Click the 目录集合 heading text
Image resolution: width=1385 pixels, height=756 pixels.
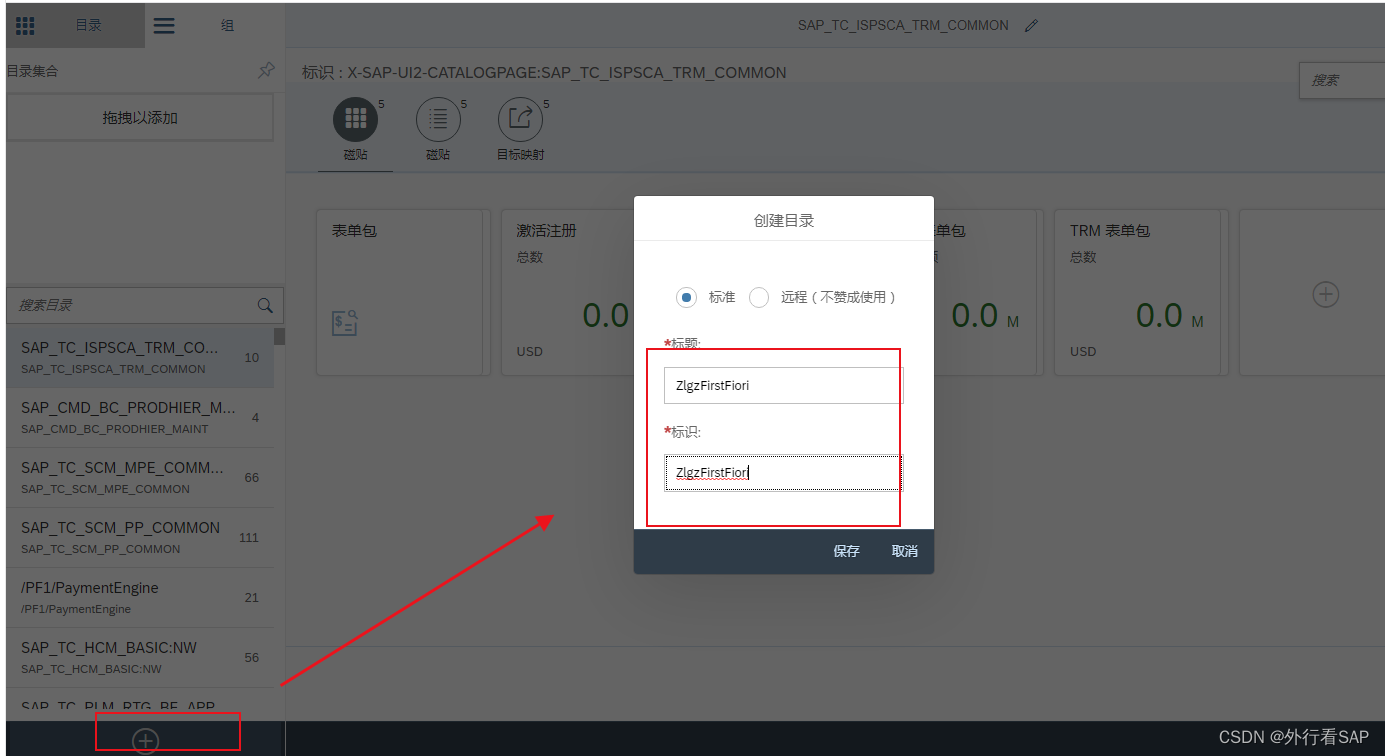coord(32,72)
